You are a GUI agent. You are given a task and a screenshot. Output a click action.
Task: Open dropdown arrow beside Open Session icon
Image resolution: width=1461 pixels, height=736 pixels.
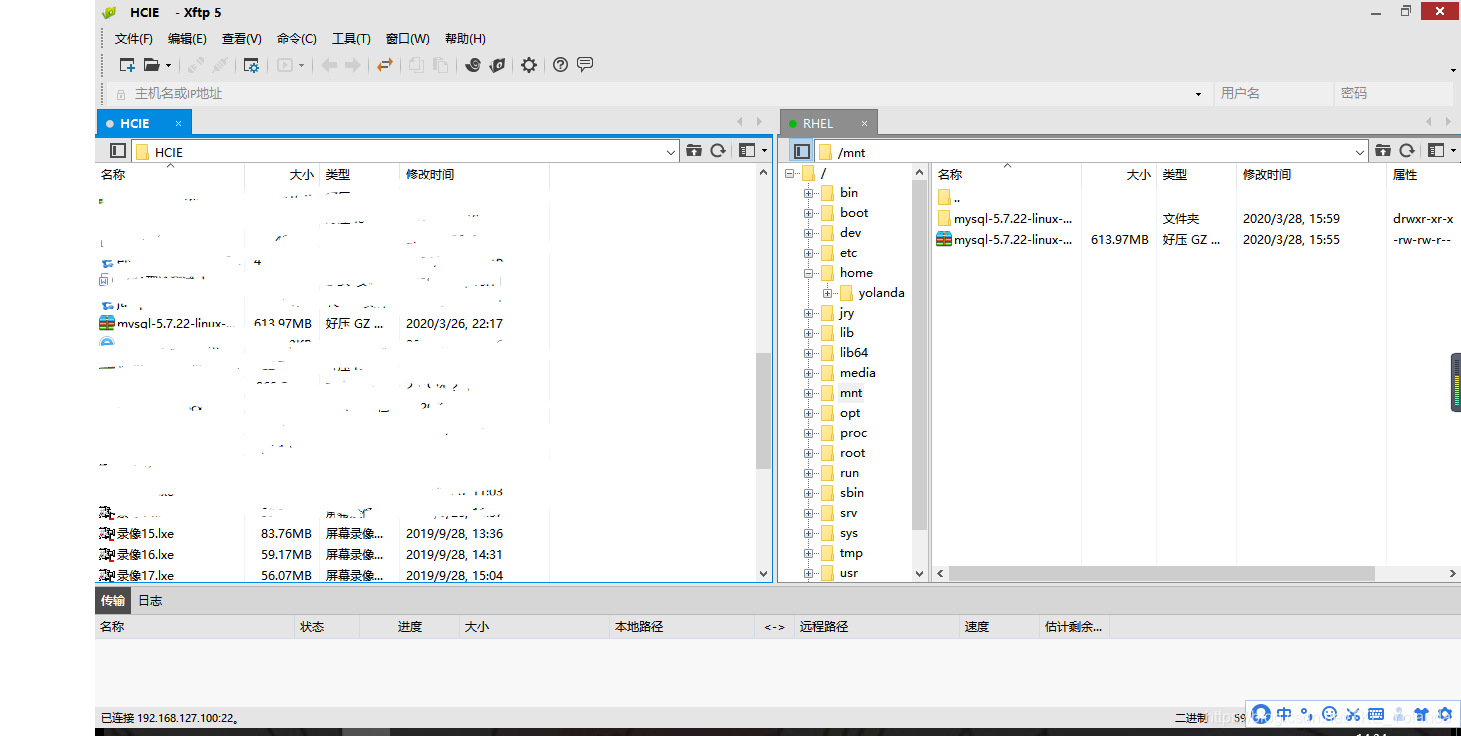click(168, 66)
